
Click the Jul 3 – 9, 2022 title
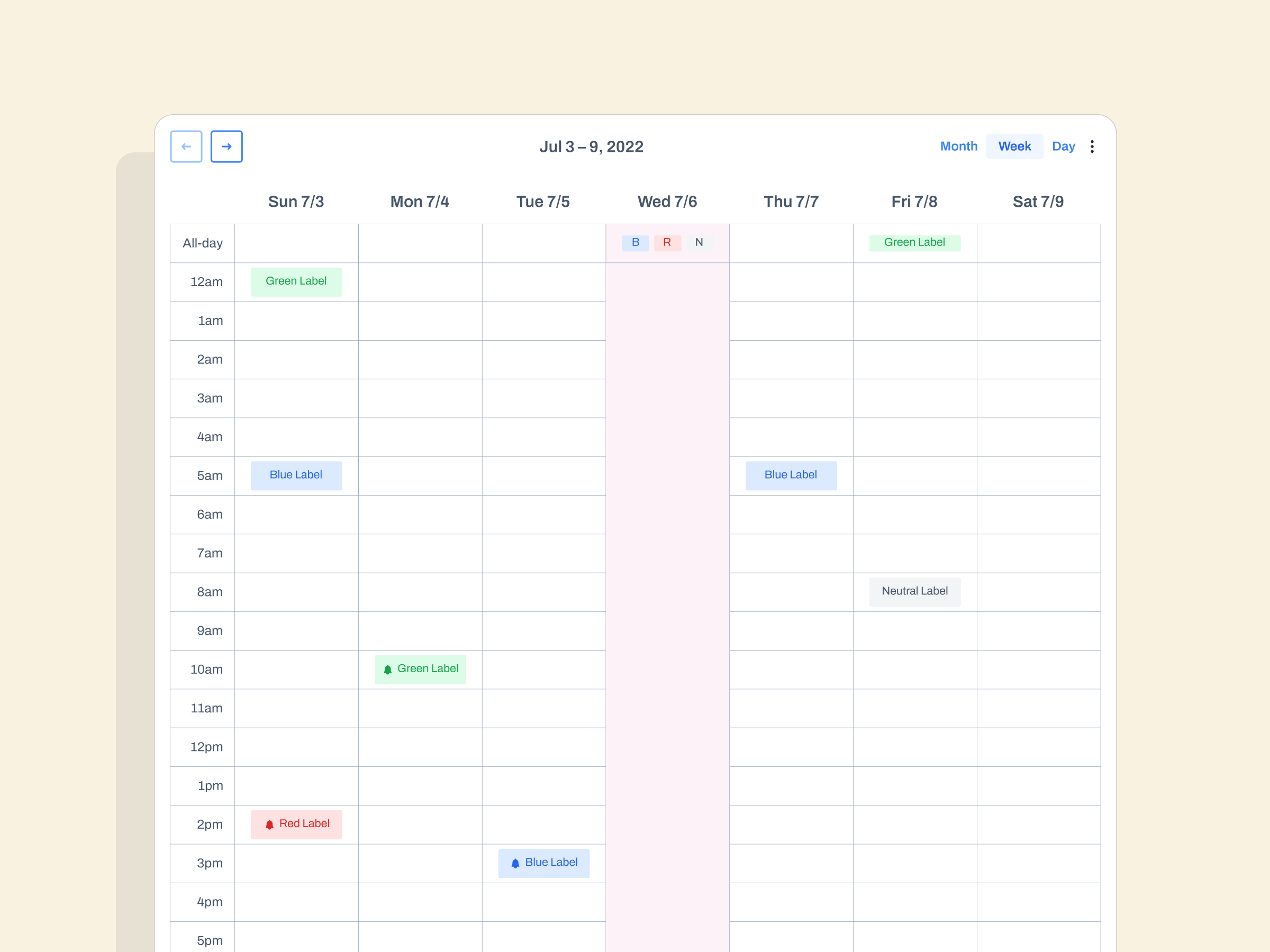click(592, 147)
